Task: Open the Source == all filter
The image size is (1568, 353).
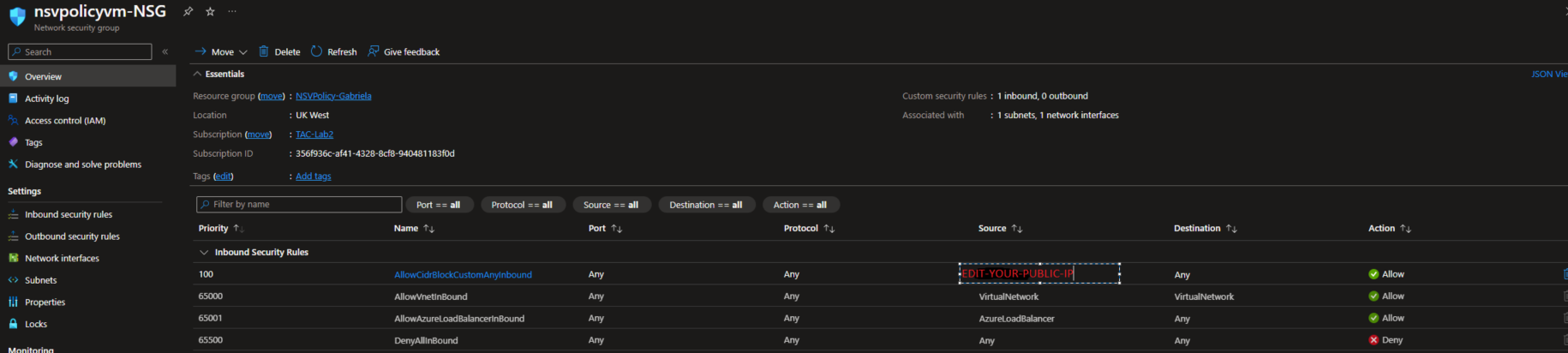Action: tap(612, 205)
